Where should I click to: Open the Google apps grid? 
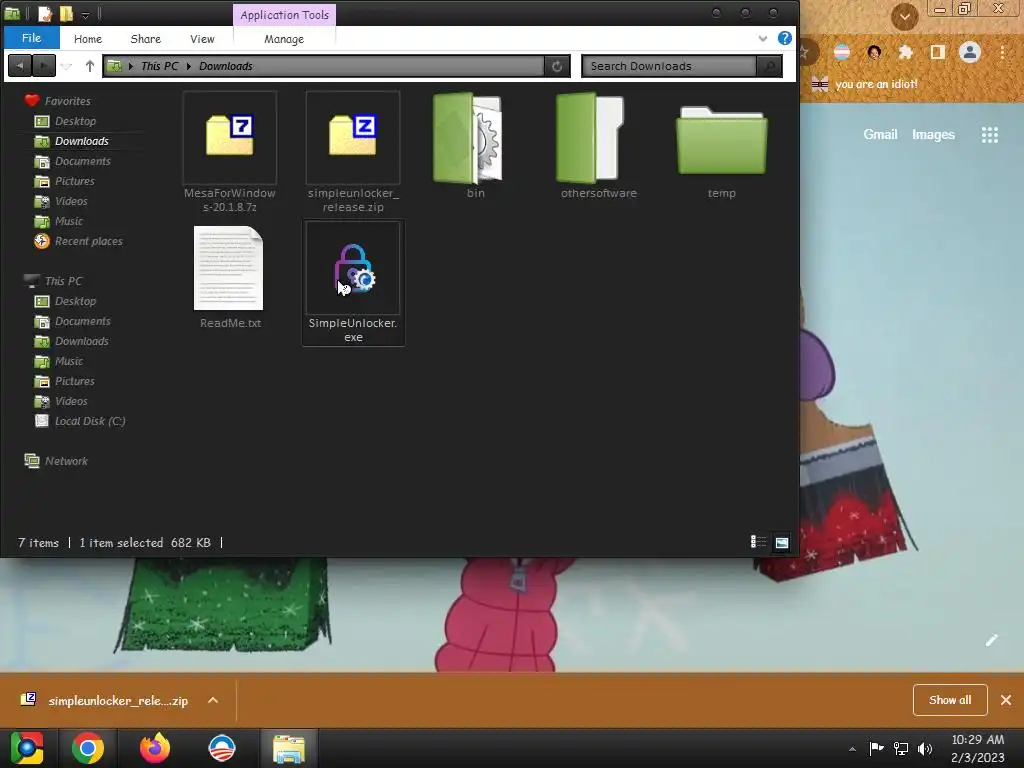(989, 135)
